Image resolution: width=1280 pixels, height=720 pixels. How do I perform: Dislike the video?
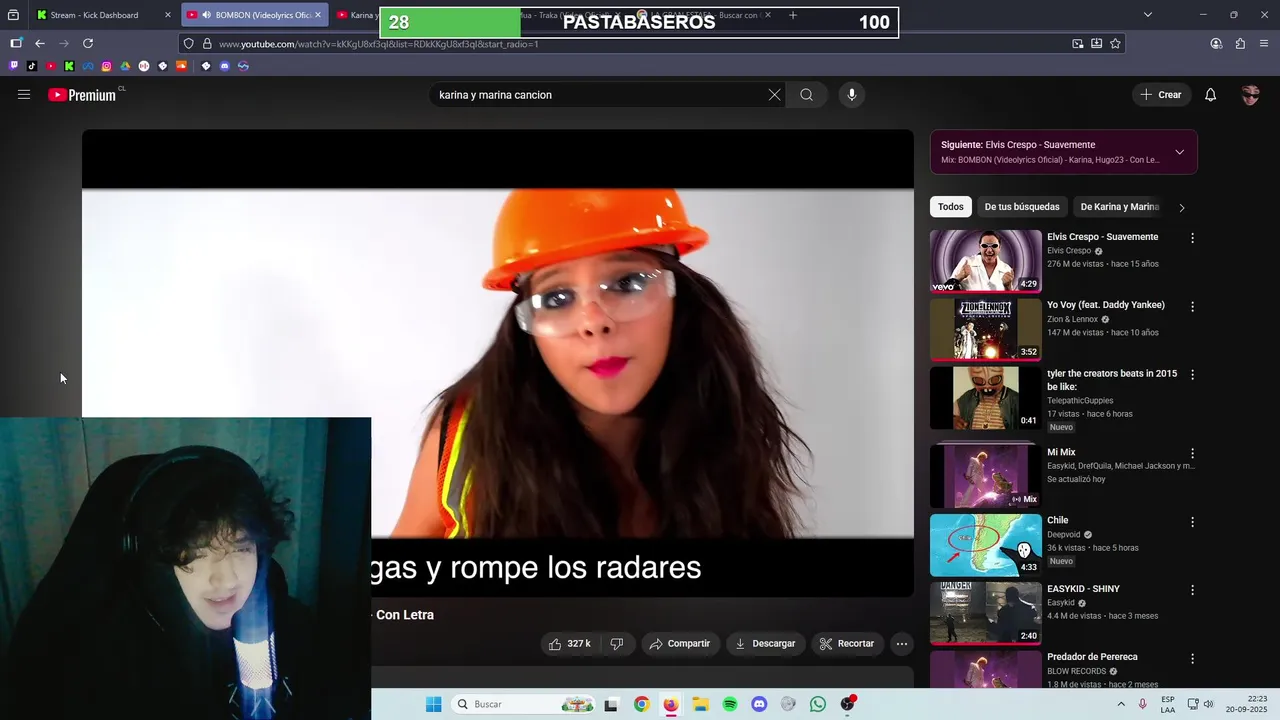point(617,644)
